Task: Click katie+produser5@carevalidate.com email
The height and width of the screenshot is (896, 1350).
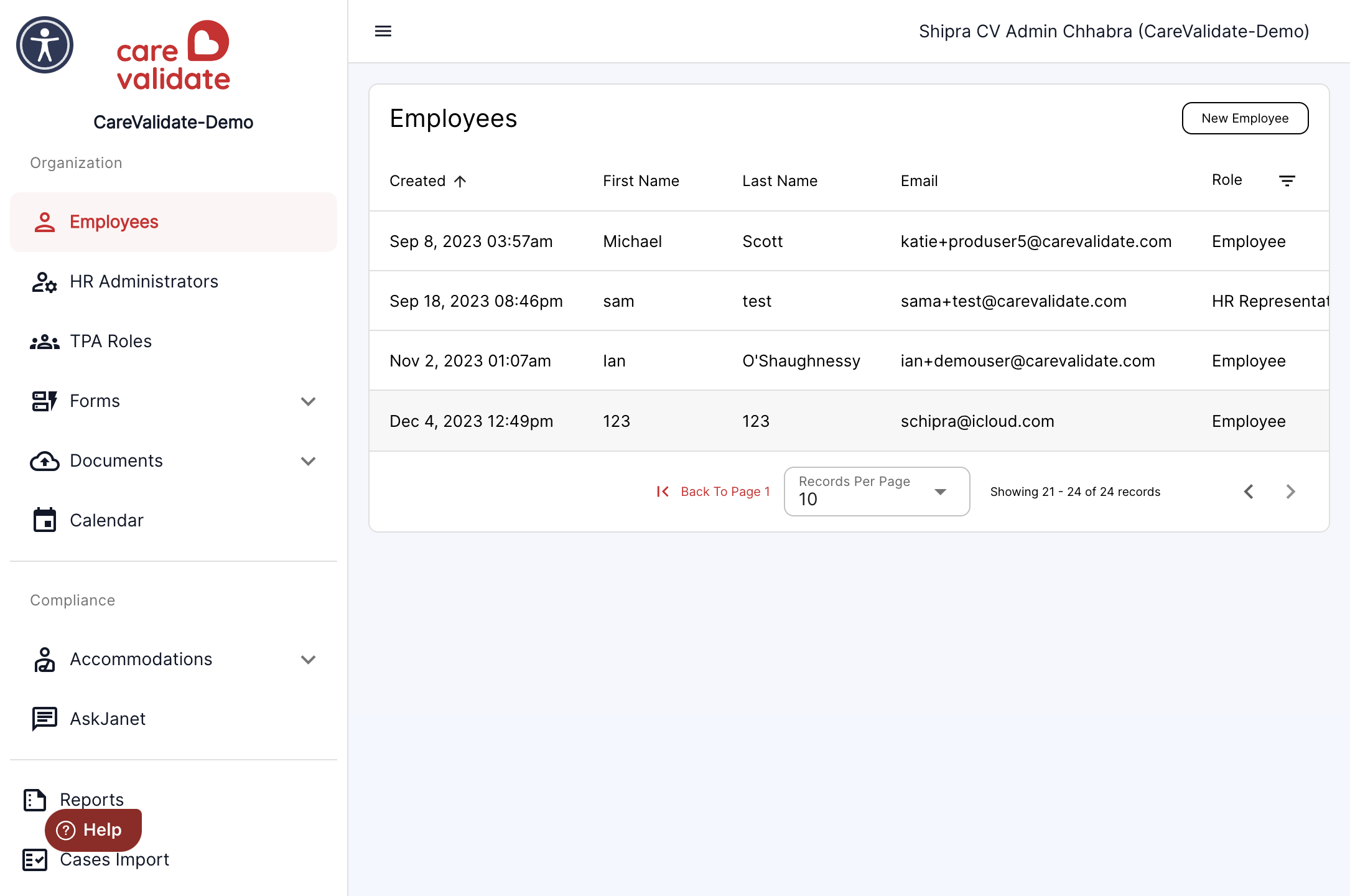Action: click(1036, 241)
